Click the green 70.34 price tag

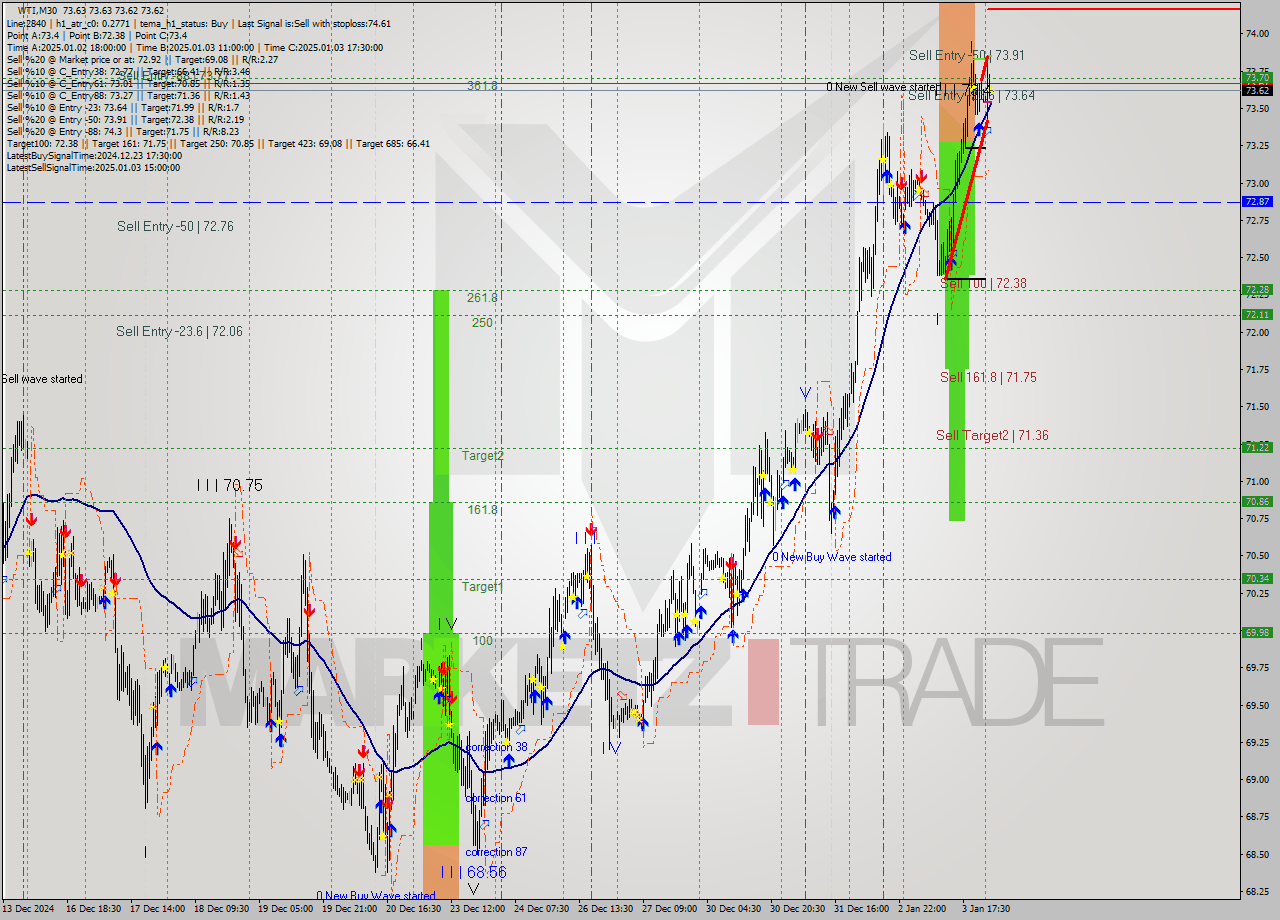point(1257,579)
